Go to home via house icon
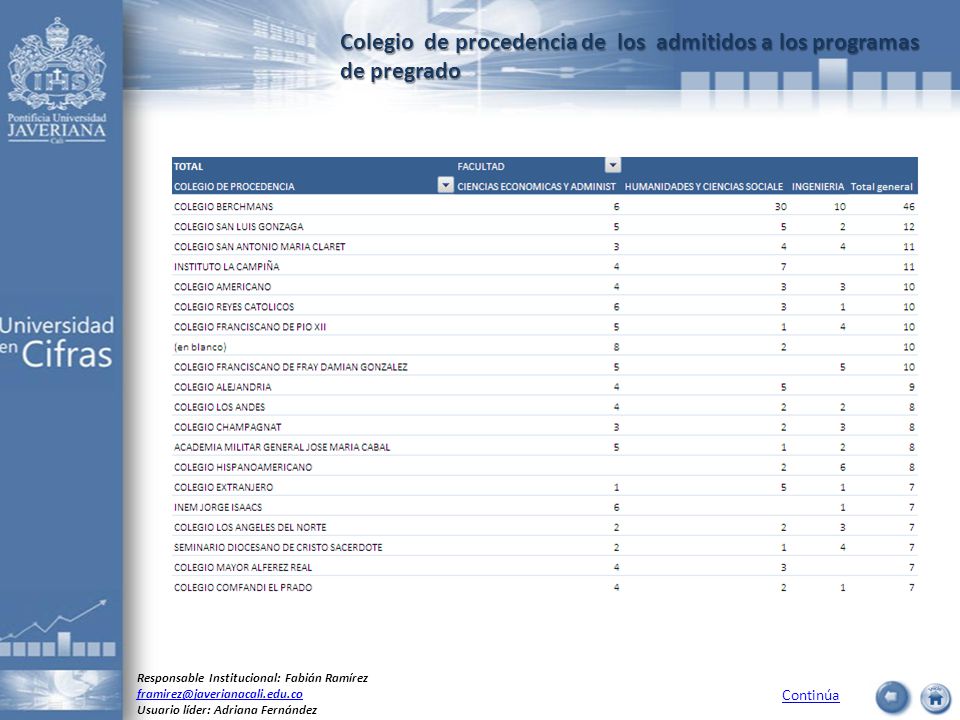 [x=936, y=697]
